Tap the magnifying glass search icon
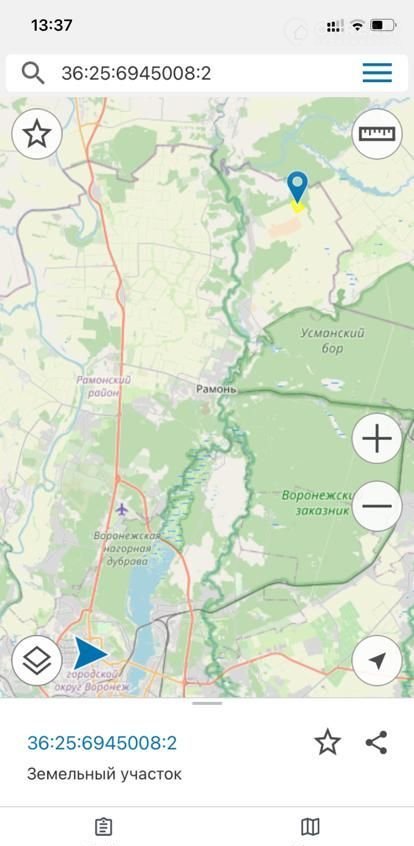Image resolution: width=414 pixels, height=846 pixels. pos(33,73)
